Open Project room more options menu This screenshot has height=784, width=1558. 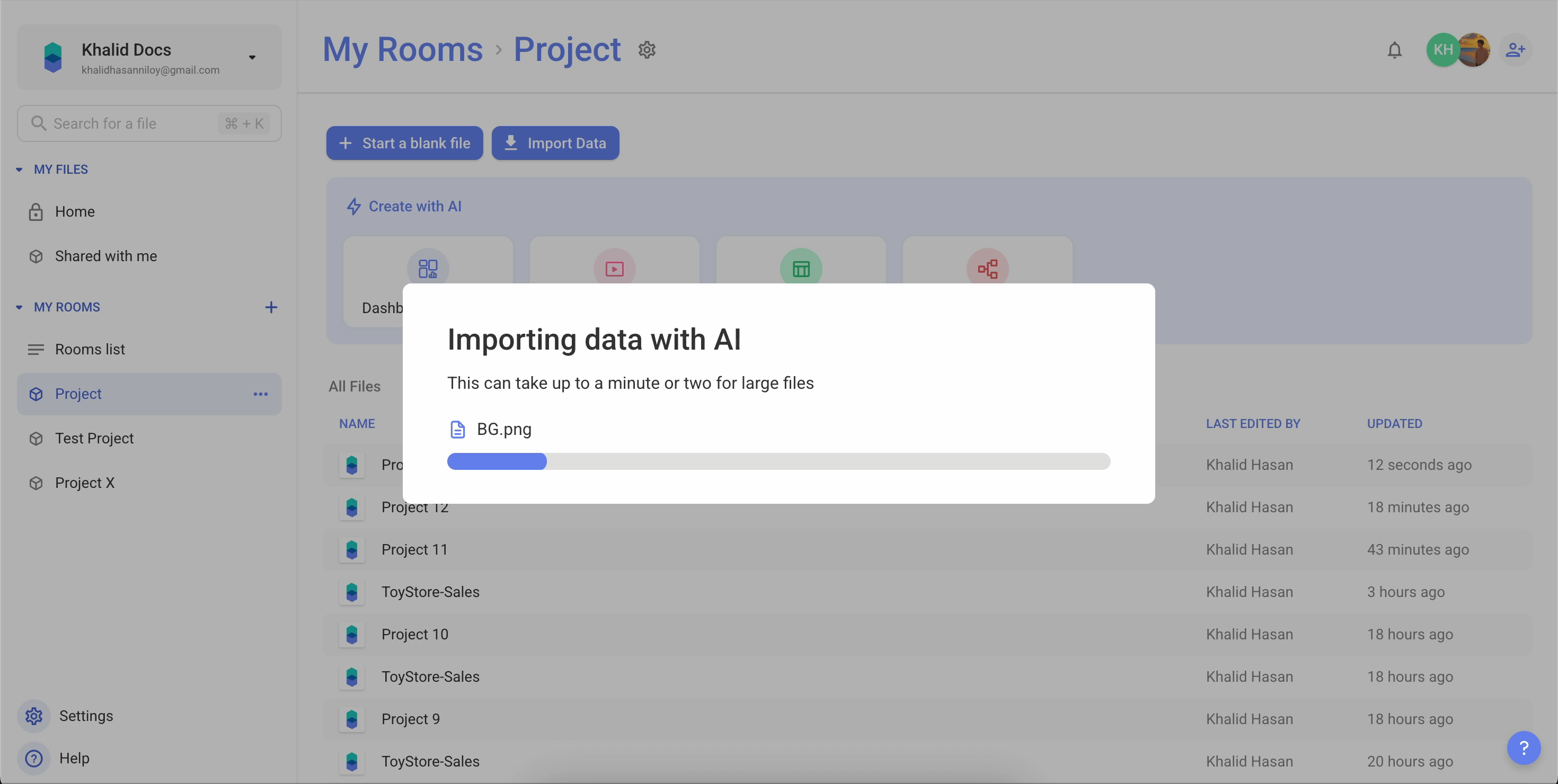261,394
